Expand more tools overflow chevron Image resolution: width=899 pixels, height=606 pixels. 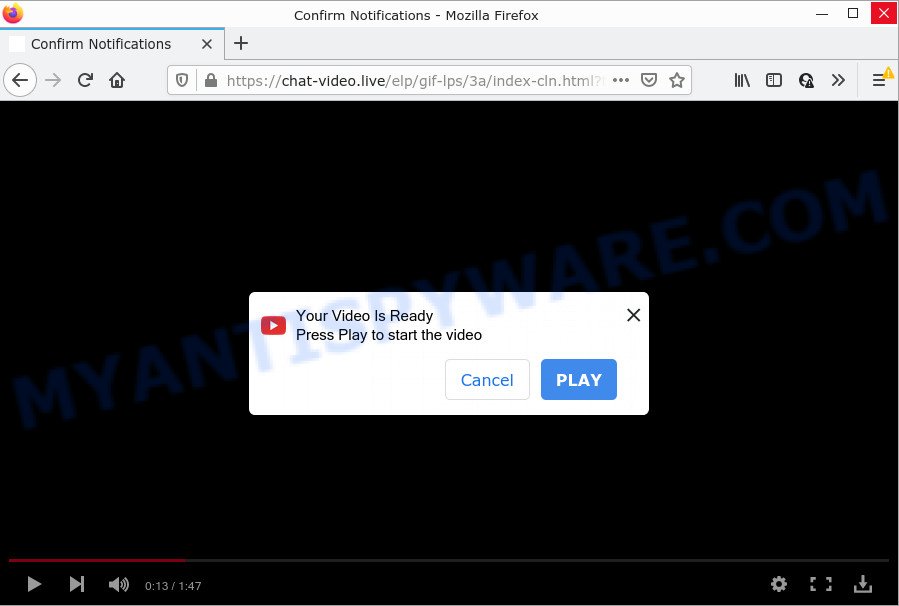(838, 80)
